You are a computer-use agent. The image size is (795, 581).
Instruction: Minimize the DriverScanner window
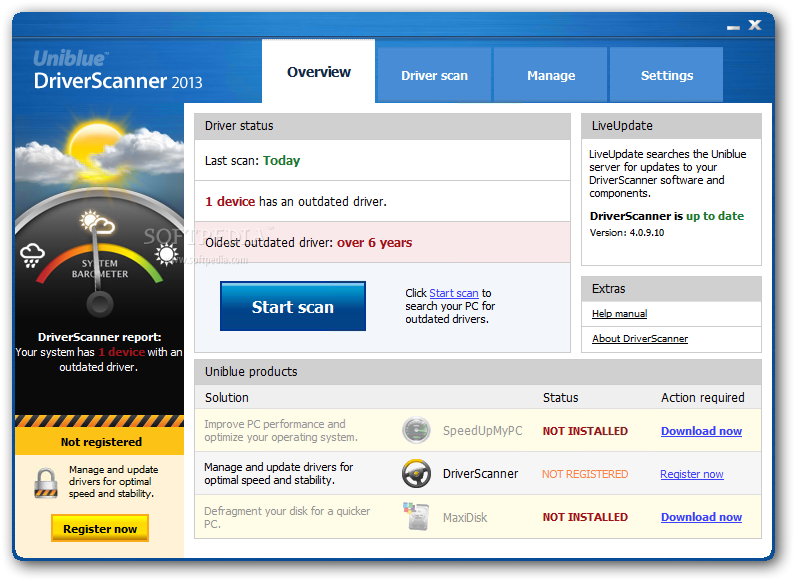[x=733, y=27]
